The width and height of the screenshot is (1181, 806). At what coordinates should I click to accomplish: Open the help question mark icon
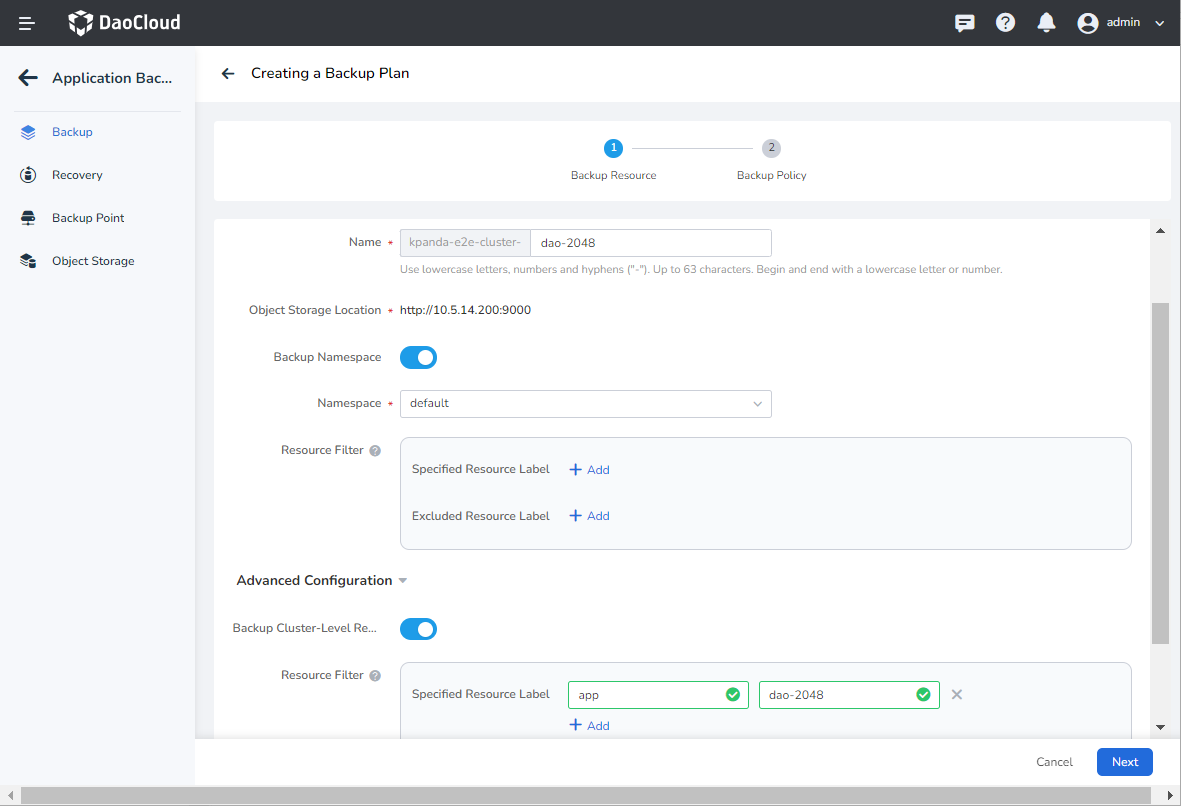(x=1005, y=21)
